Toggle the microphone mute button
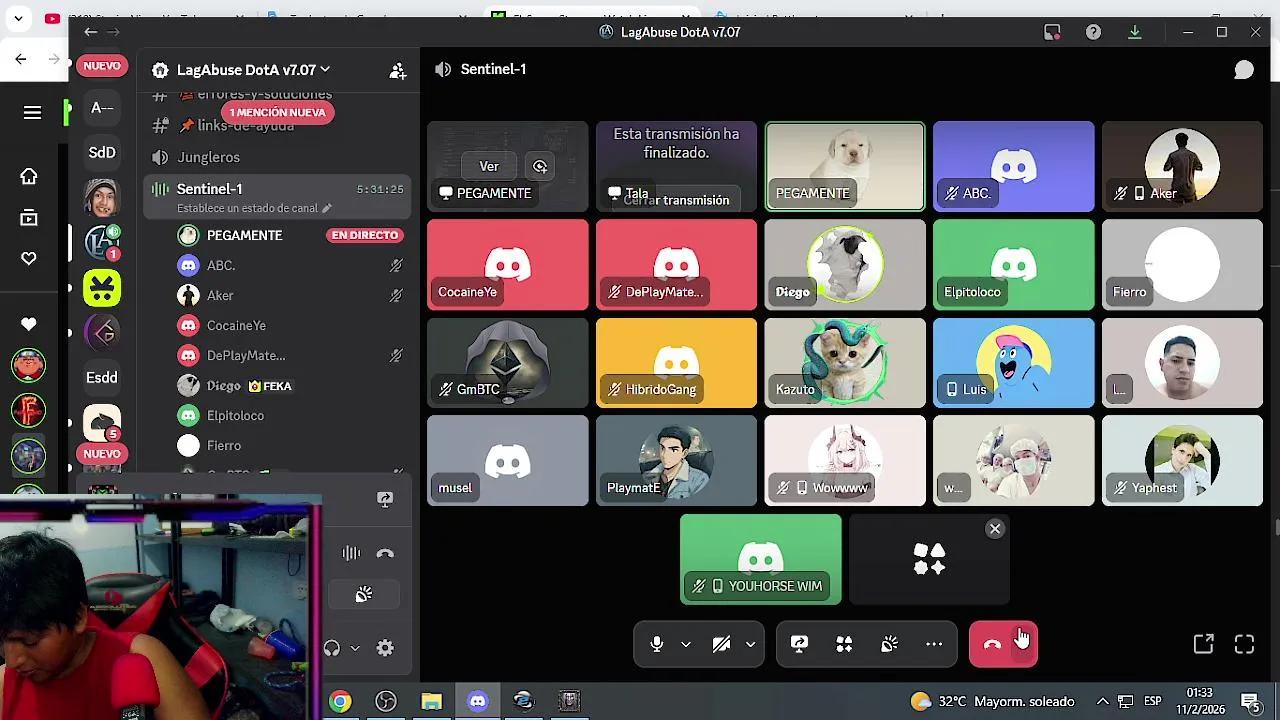Image resolution: width=1280 pixels, height=720 pixels. coord(657,645)
